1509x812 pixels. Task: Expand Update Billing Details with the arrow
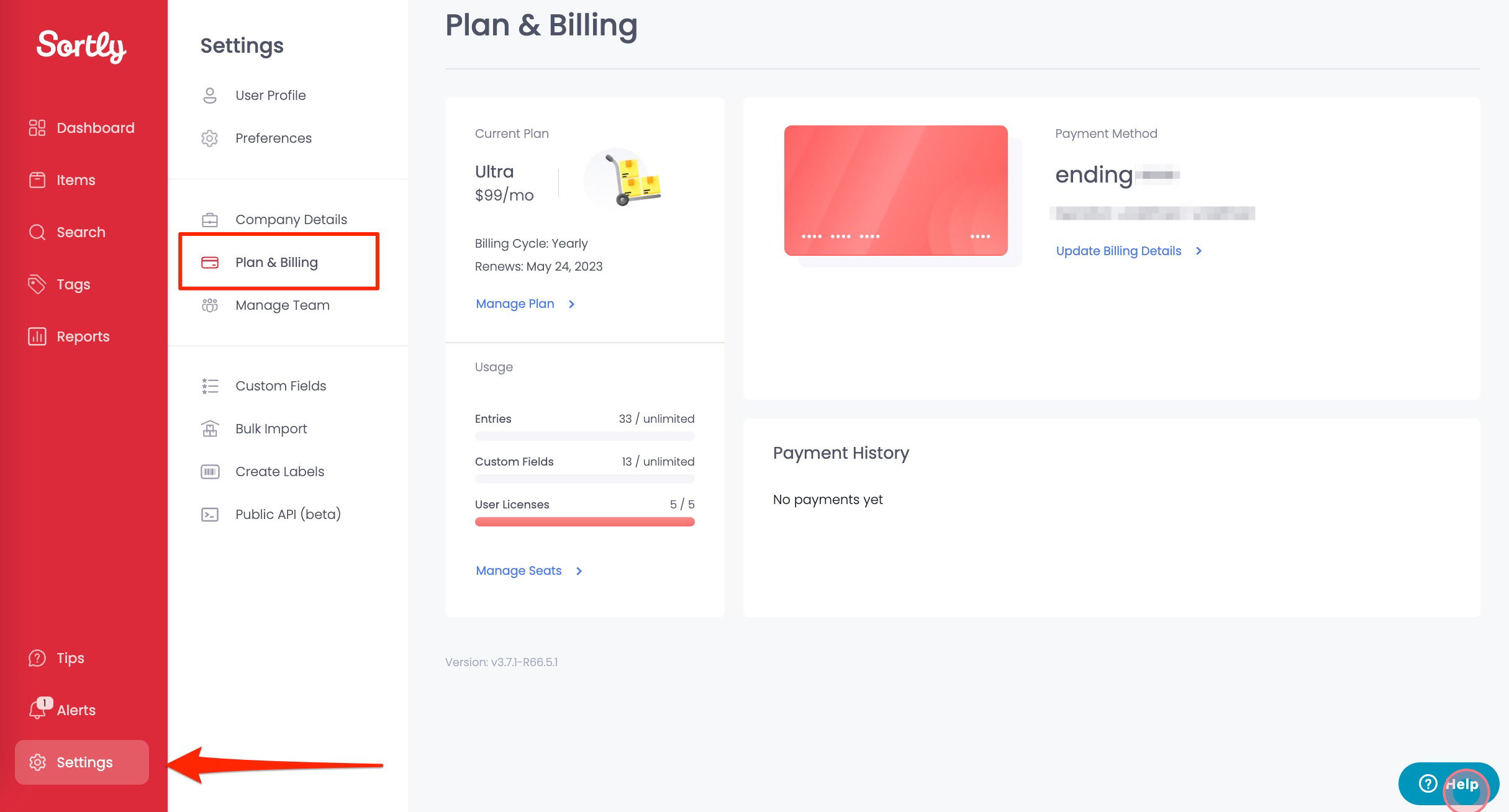[1199, 251]
